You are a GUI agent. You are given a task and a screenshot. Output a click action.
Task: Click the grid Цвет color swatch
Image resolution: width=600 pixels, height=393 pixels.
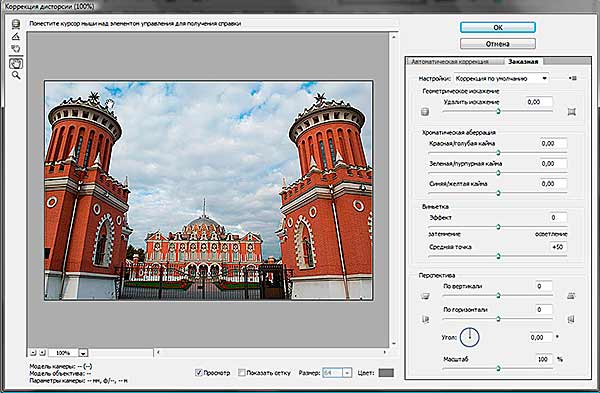386,372
